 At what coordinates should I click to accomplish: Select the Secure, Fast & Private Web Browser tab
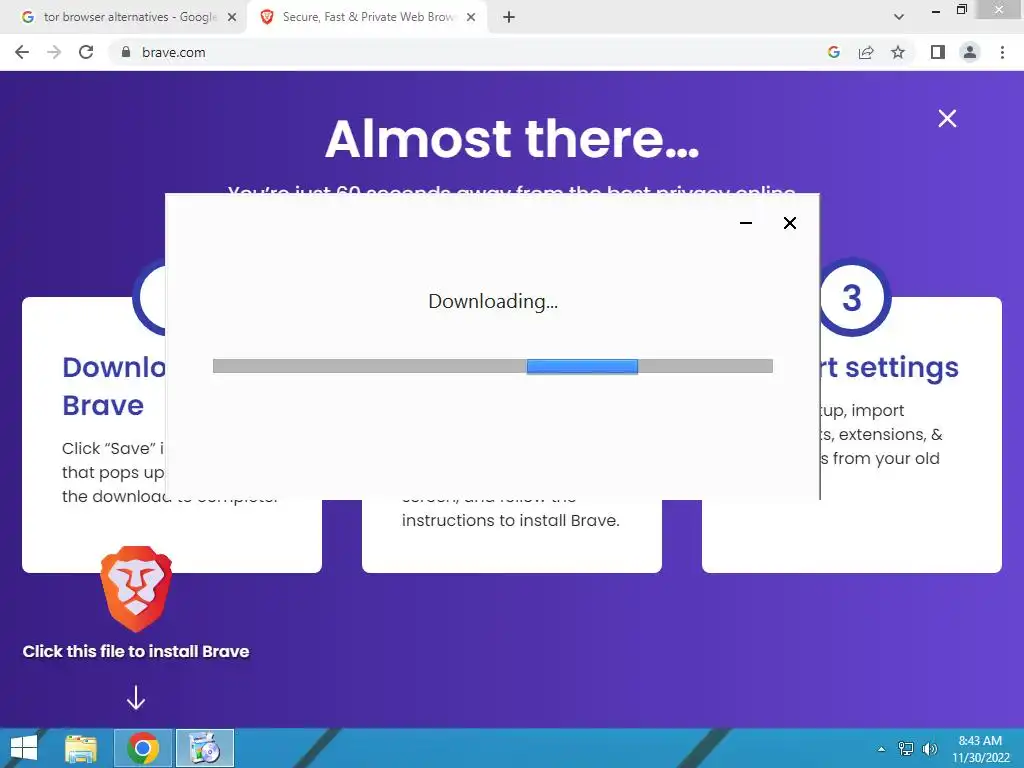pyautogui.click(x=368, y=17)
